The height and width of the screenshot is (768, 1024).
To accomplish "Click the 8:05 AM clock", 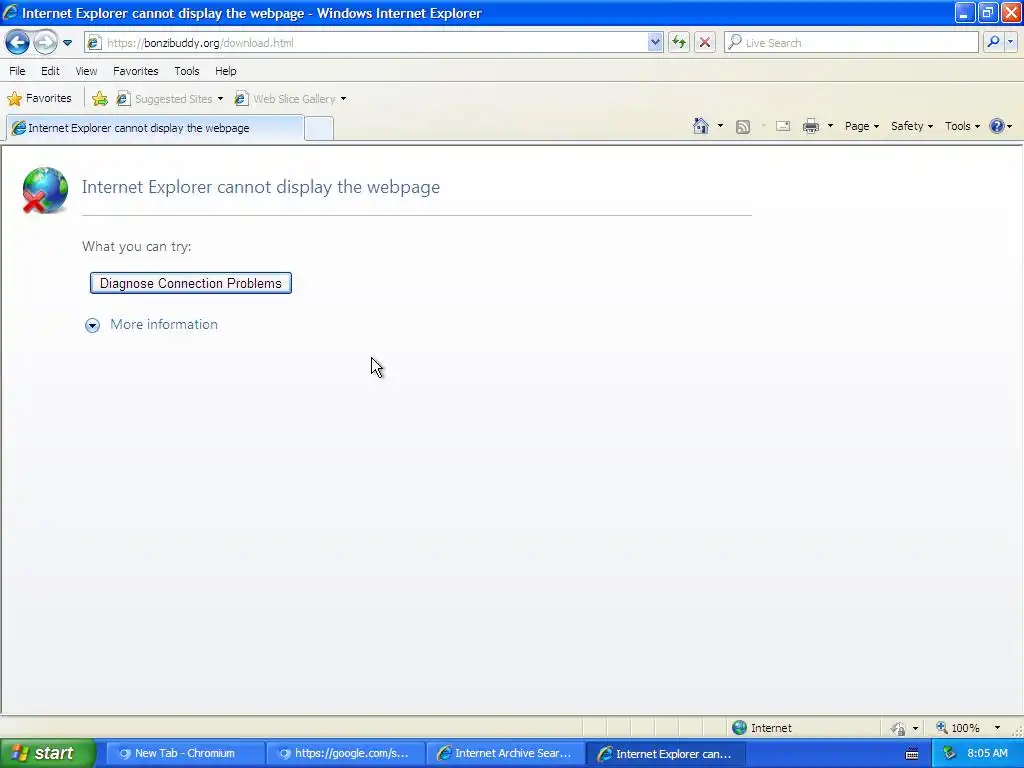I will [x=987, y=753].
